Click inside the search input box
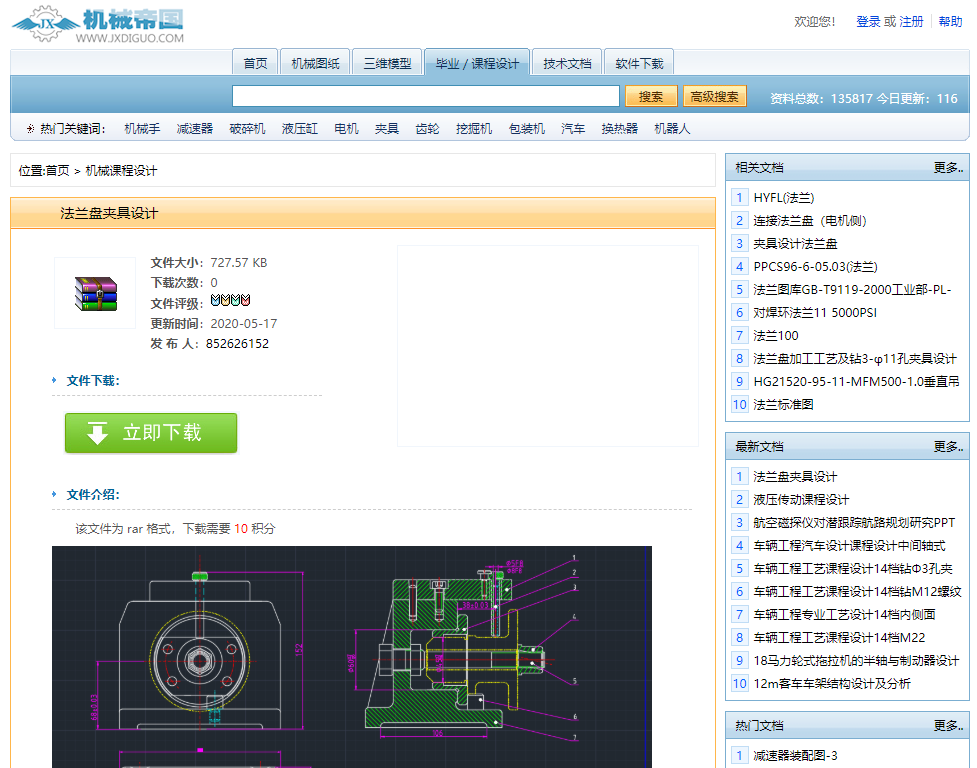This screenshot has height=768, width=977. coord(424,96)
